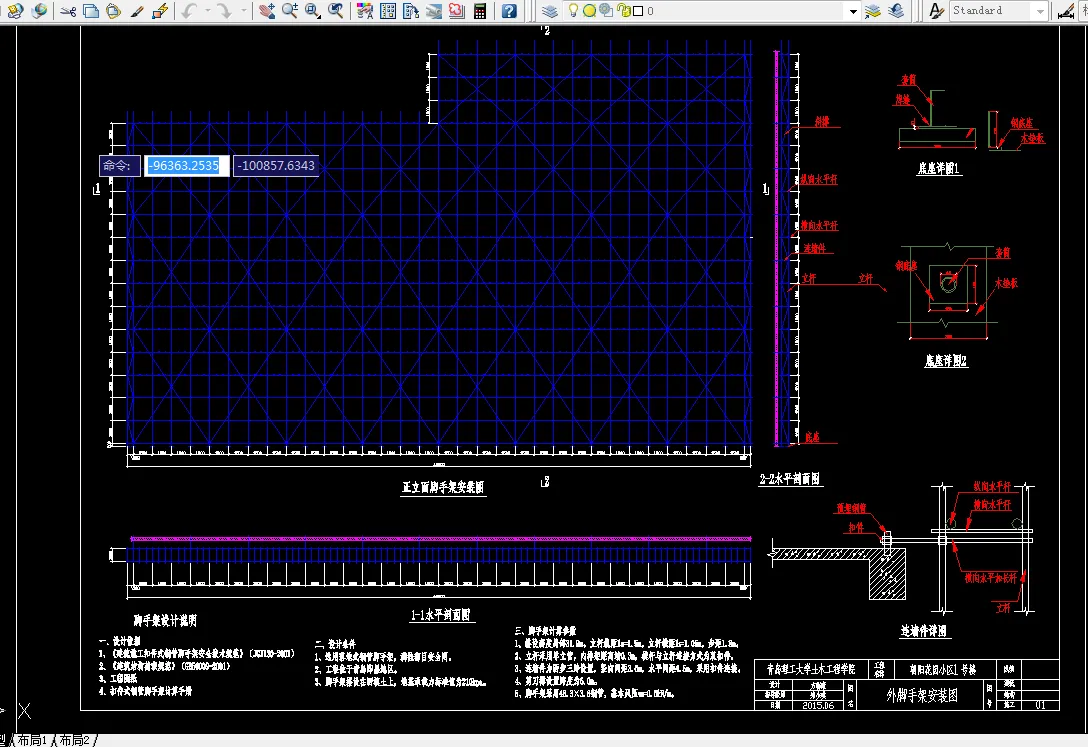Screen dimensions: 1088x747
Task: Select the Zoom Realtime magnifier
Action: [x=290, y=10]
